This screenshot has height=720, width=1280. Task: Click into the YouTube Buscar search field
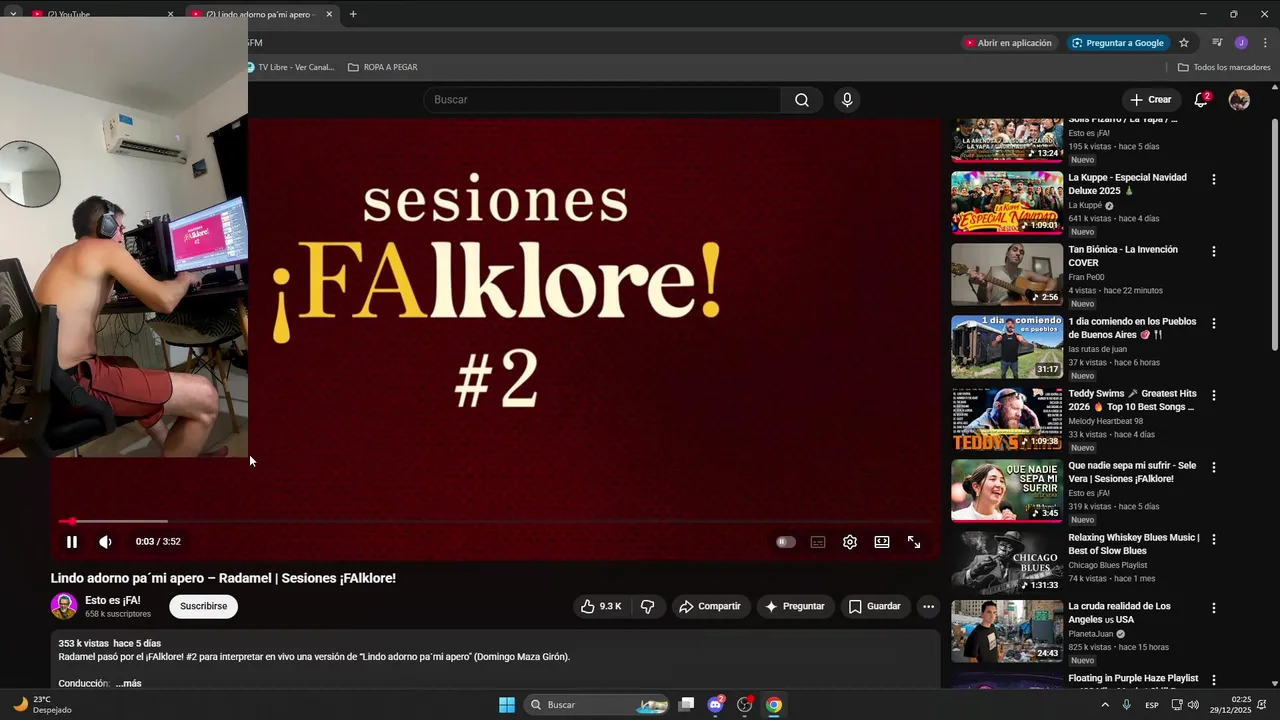click(x=602, y=100)
